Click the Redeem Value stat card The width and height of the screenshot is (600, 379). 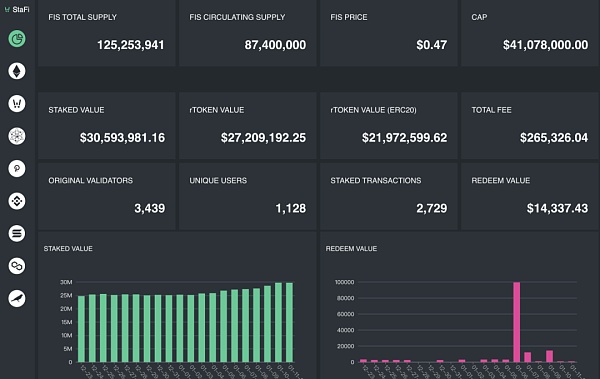click(x=530, y=196)
